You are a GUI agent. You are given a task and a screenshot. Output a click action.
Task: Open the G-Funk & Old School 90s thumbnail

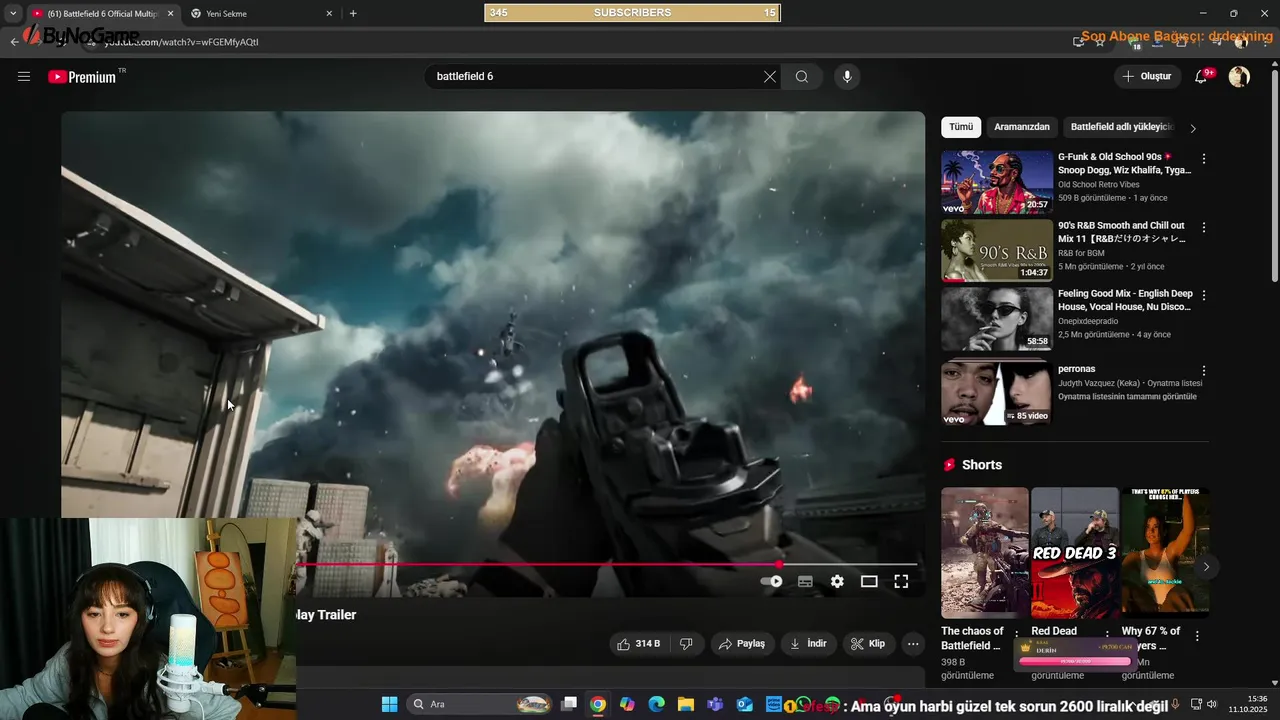(x=997, y=182)
